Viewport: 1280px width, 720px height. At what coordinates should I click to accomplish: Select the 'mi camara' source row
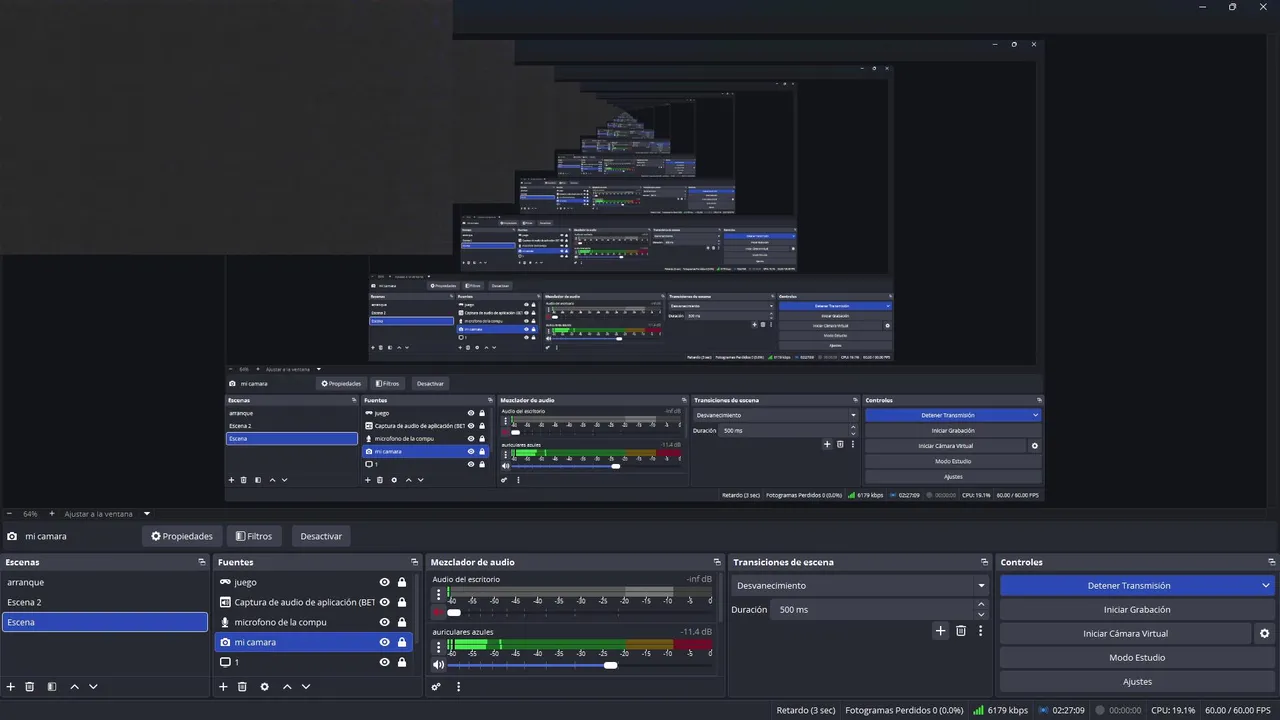[x=313, y=642]
